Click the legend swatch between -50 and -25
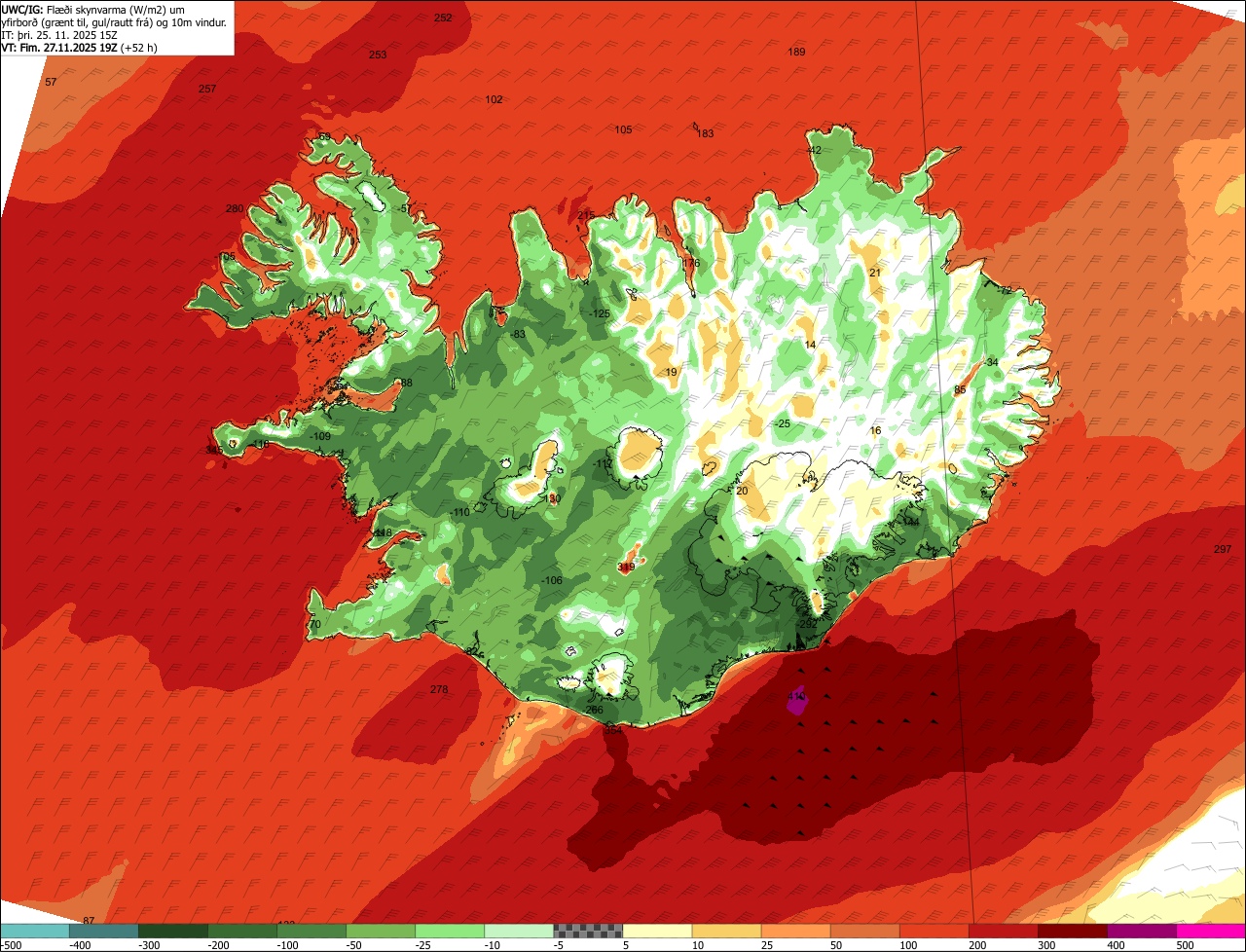1246x952 pixels. [x=381, y=931]
